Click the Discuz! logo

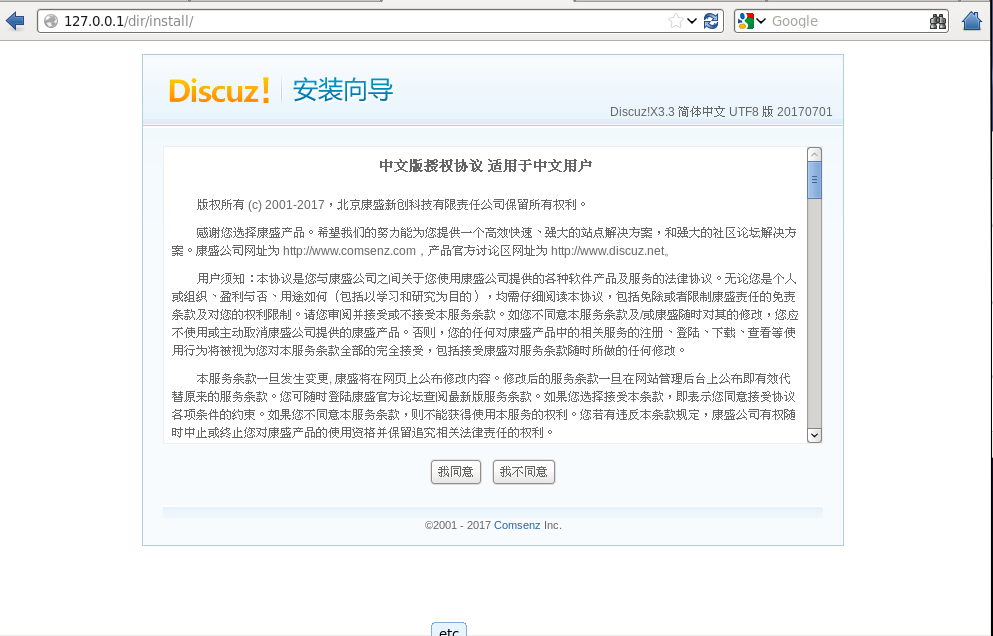pos(219,91)
